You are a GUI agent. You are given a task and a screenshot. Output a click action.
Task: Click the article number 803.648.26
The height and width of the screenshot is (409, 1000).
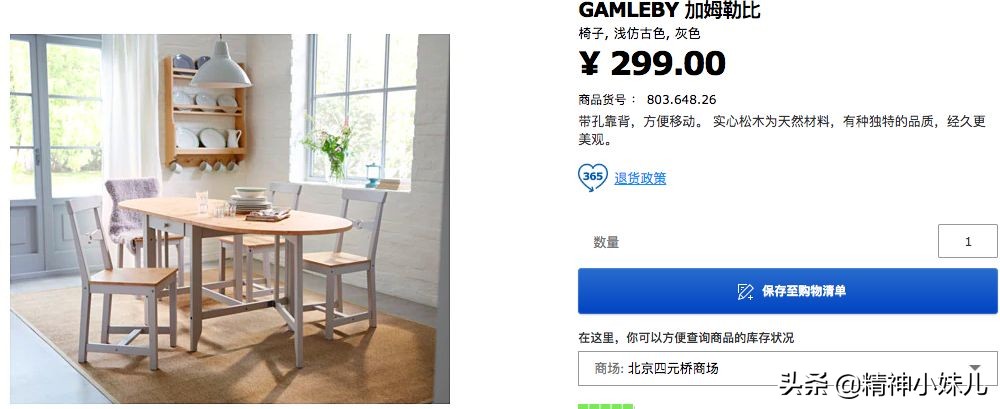(x=681, y=100)
